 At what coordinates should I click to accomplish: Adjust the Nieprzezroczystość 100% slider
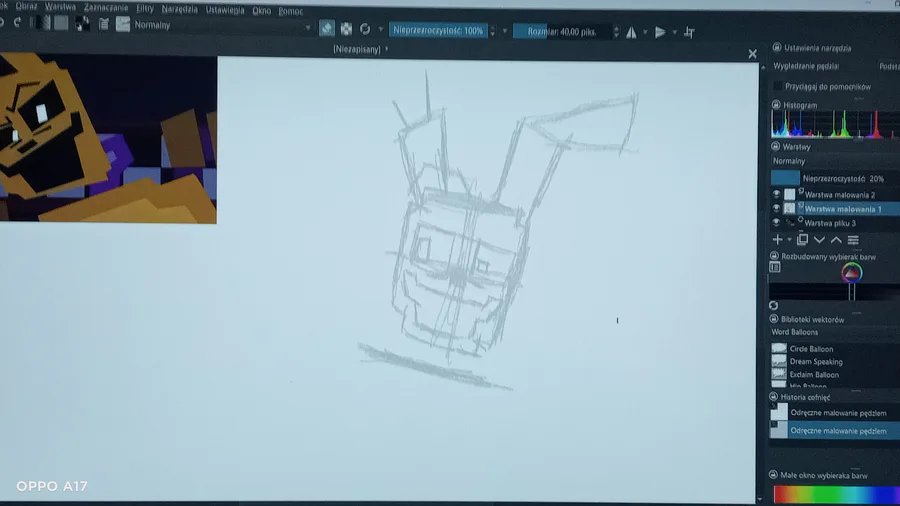pos(438,30)
